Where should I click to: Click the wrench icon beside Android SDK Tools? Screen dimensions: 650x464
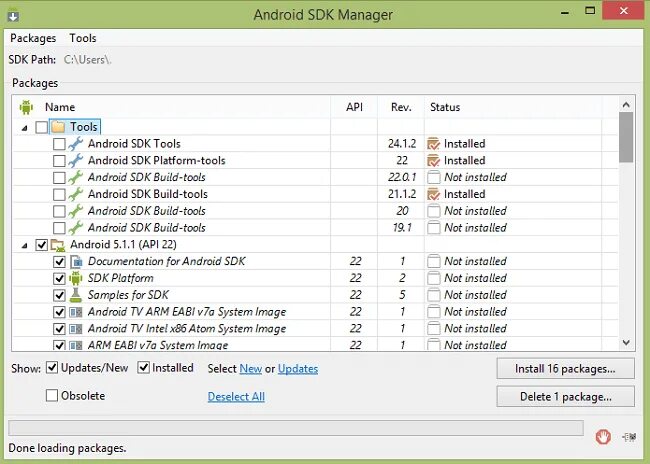pos(76,144)
